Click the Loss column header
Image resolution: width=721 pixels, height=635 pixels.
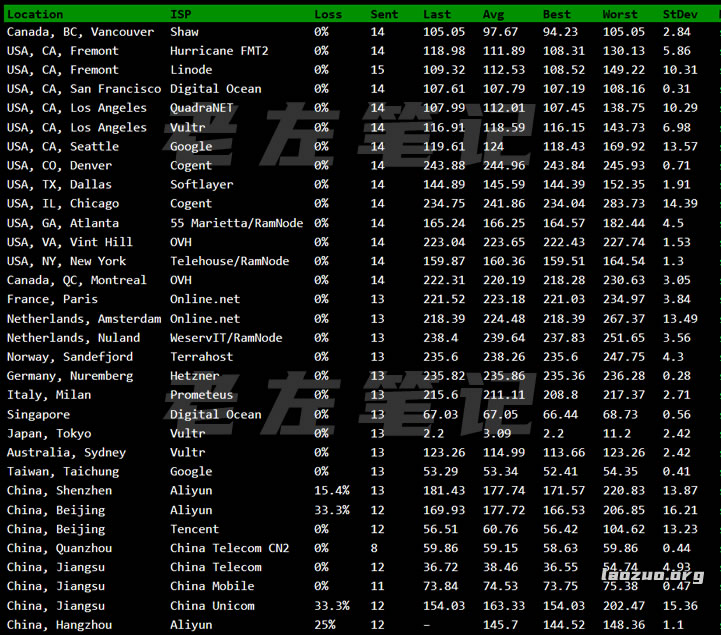coord(328,14)
